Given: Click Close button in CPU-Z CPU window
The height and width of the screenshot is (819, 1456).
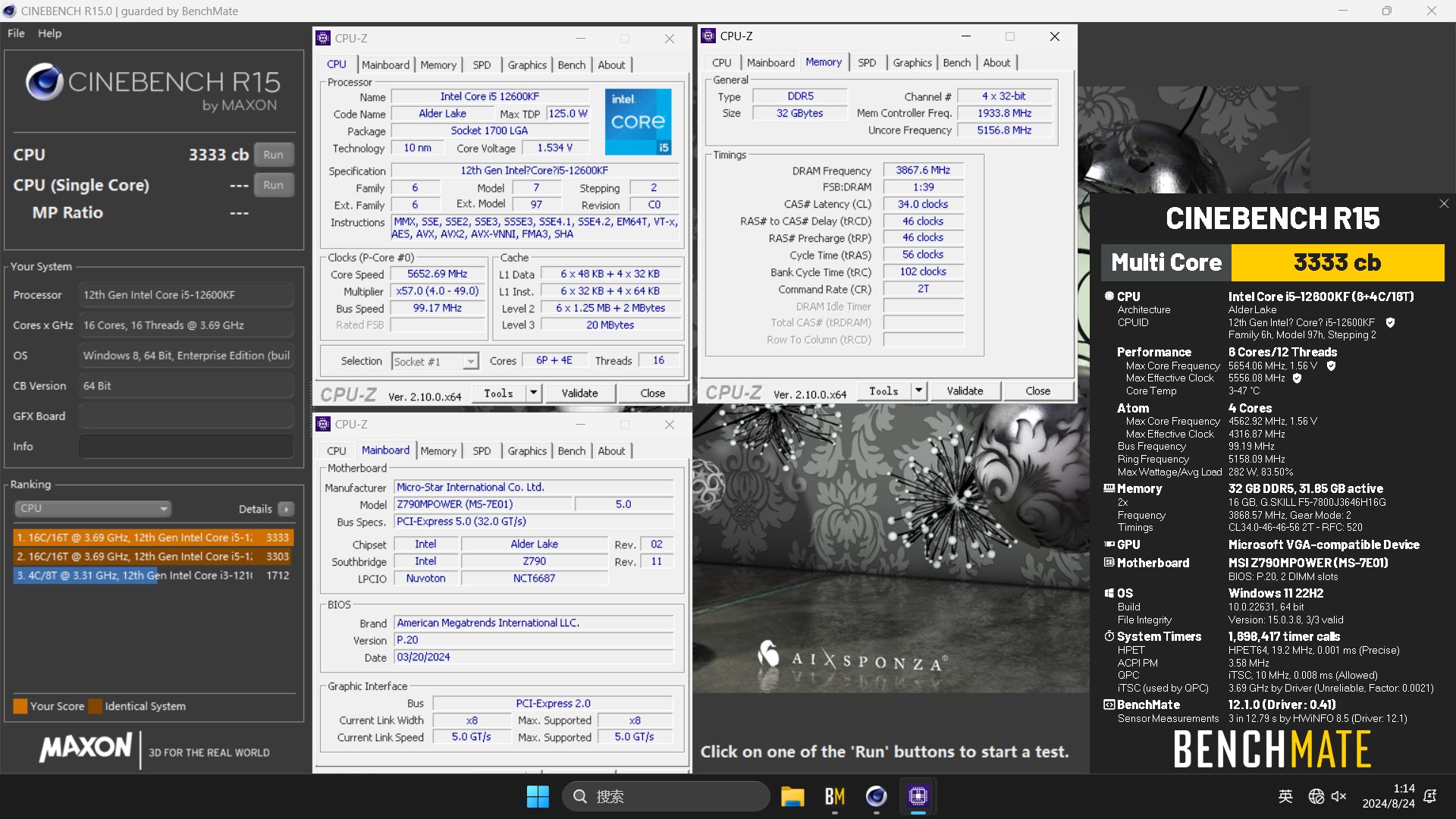Looking at the screenshot, I should (x=652, y=393).
